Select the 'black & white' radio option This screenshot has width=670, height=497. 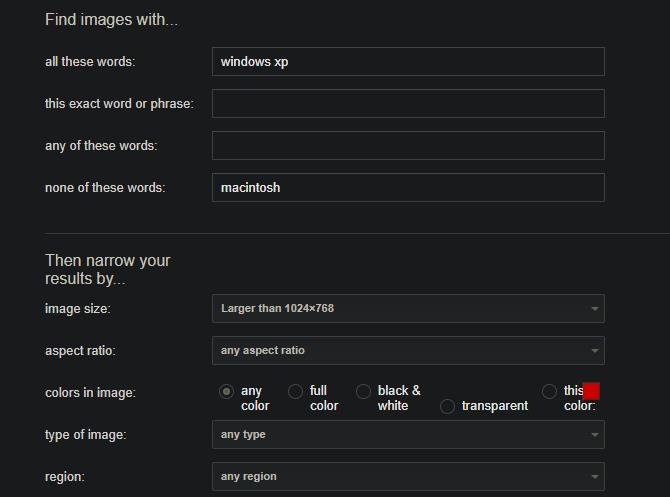tap(364, 392)
